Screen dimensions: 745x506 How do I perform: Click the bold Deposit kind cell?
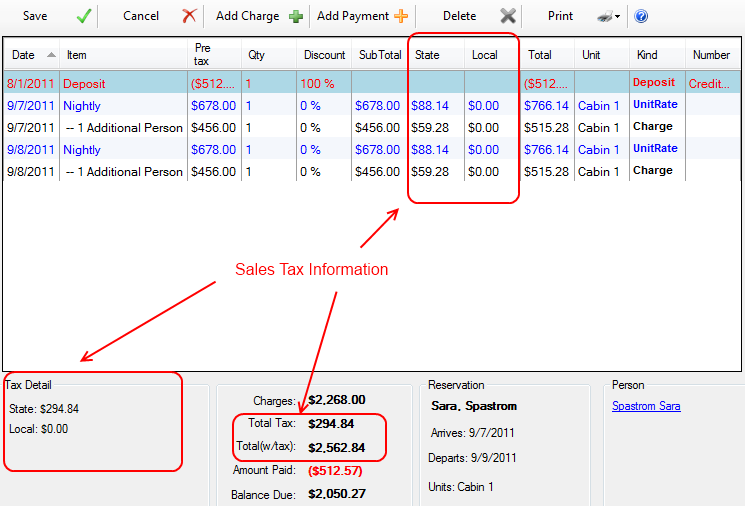(x=654, y=82)
